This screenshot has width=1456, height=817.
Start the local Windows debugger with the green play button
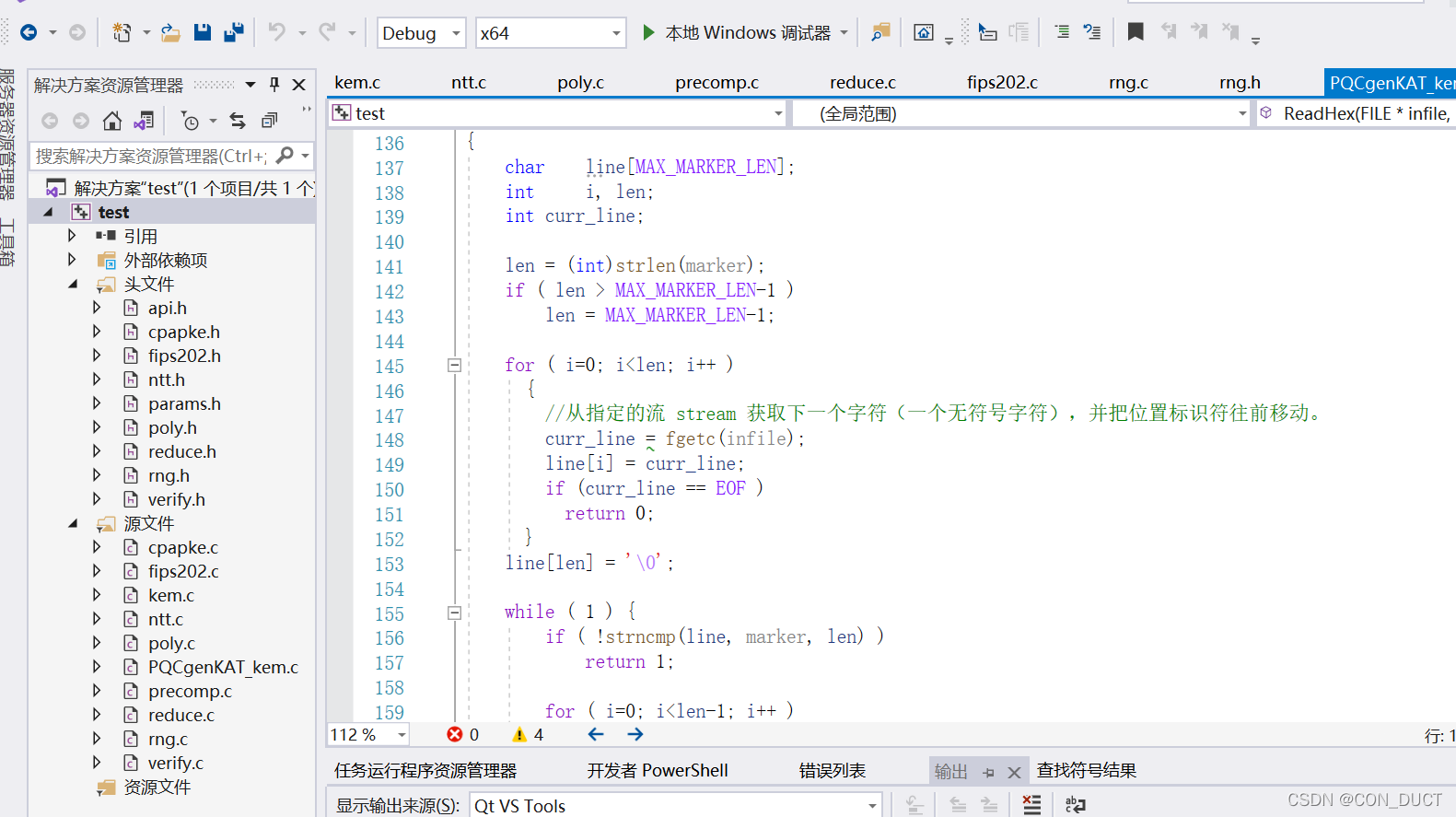pos(648,32)
